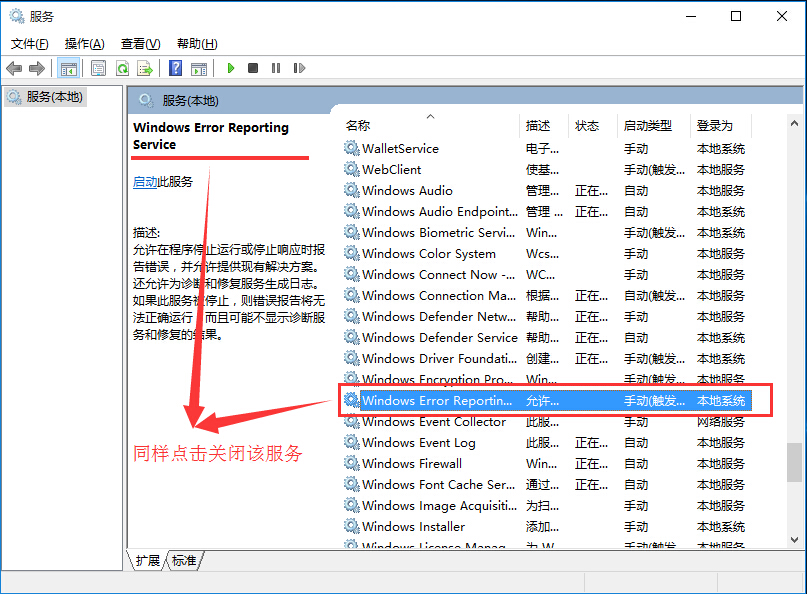Click the Export List toolbar icon

145,68
